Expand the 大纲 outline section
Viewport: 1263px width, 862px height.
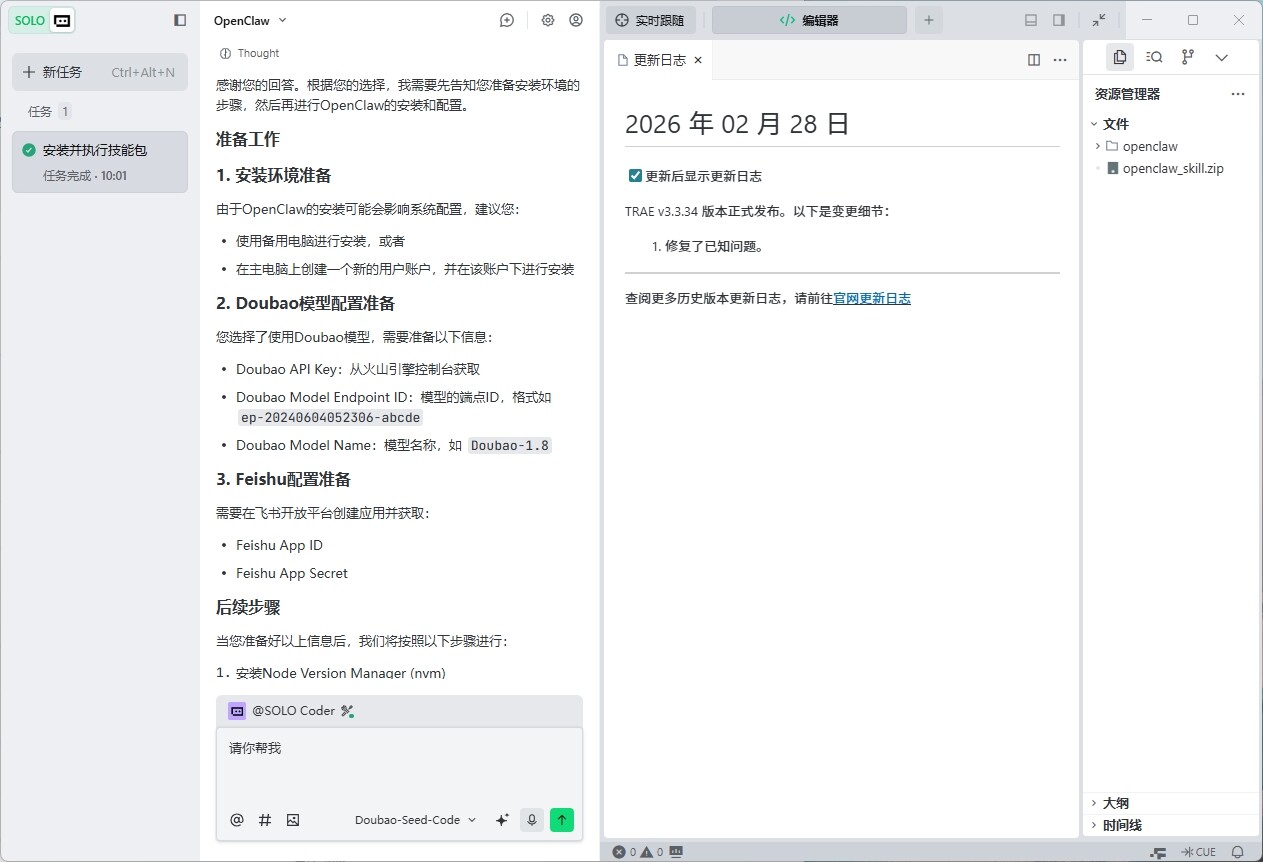coord(1115,803)
